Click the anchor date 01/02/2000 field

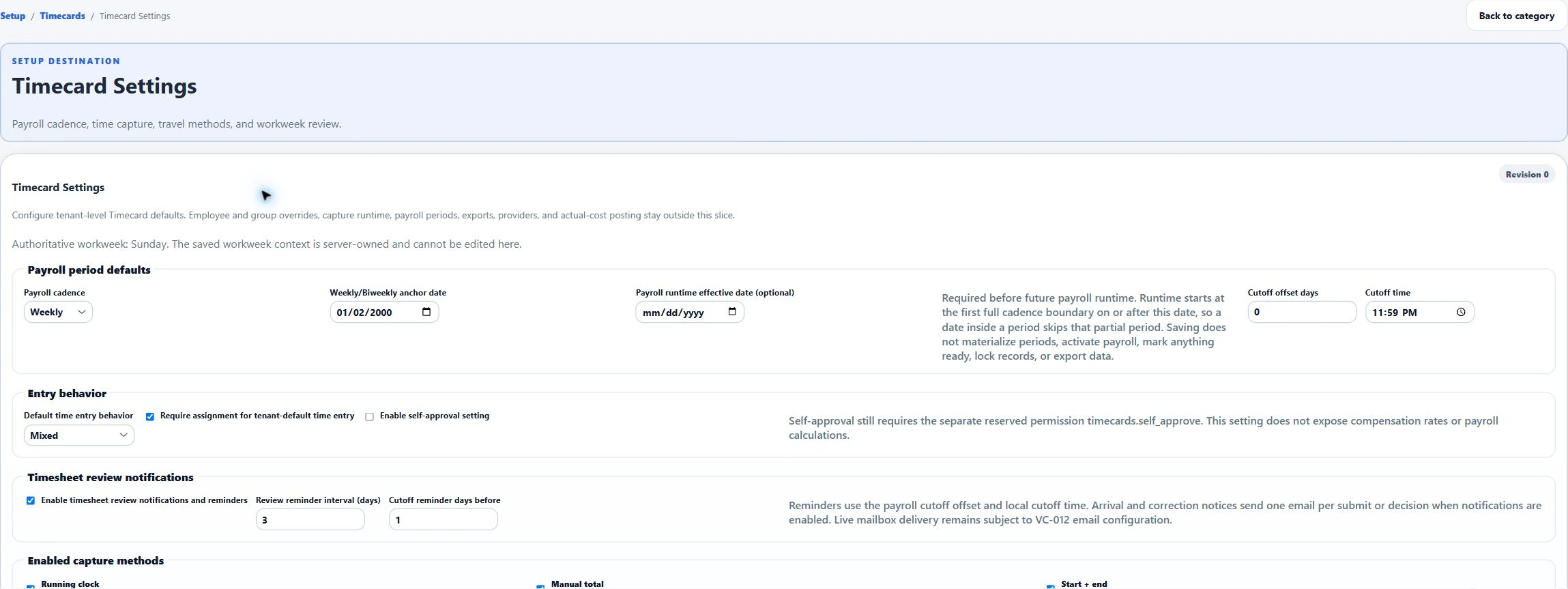click(x=384, y=312)
